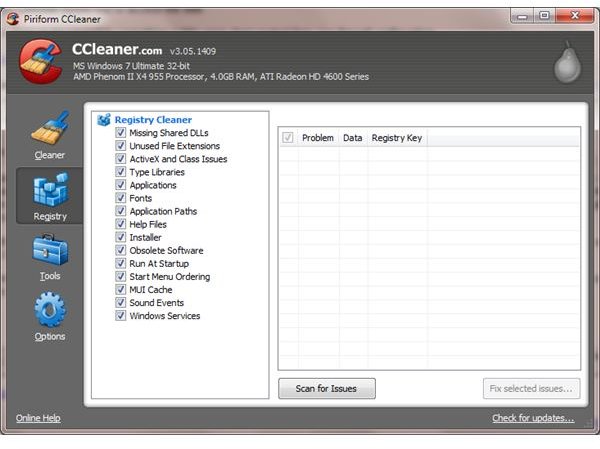Image resolution: width=600 pixels, height=449 pixels.
Task: Uncheck Windows Services checkbox
Action: (x=121, y=315)
